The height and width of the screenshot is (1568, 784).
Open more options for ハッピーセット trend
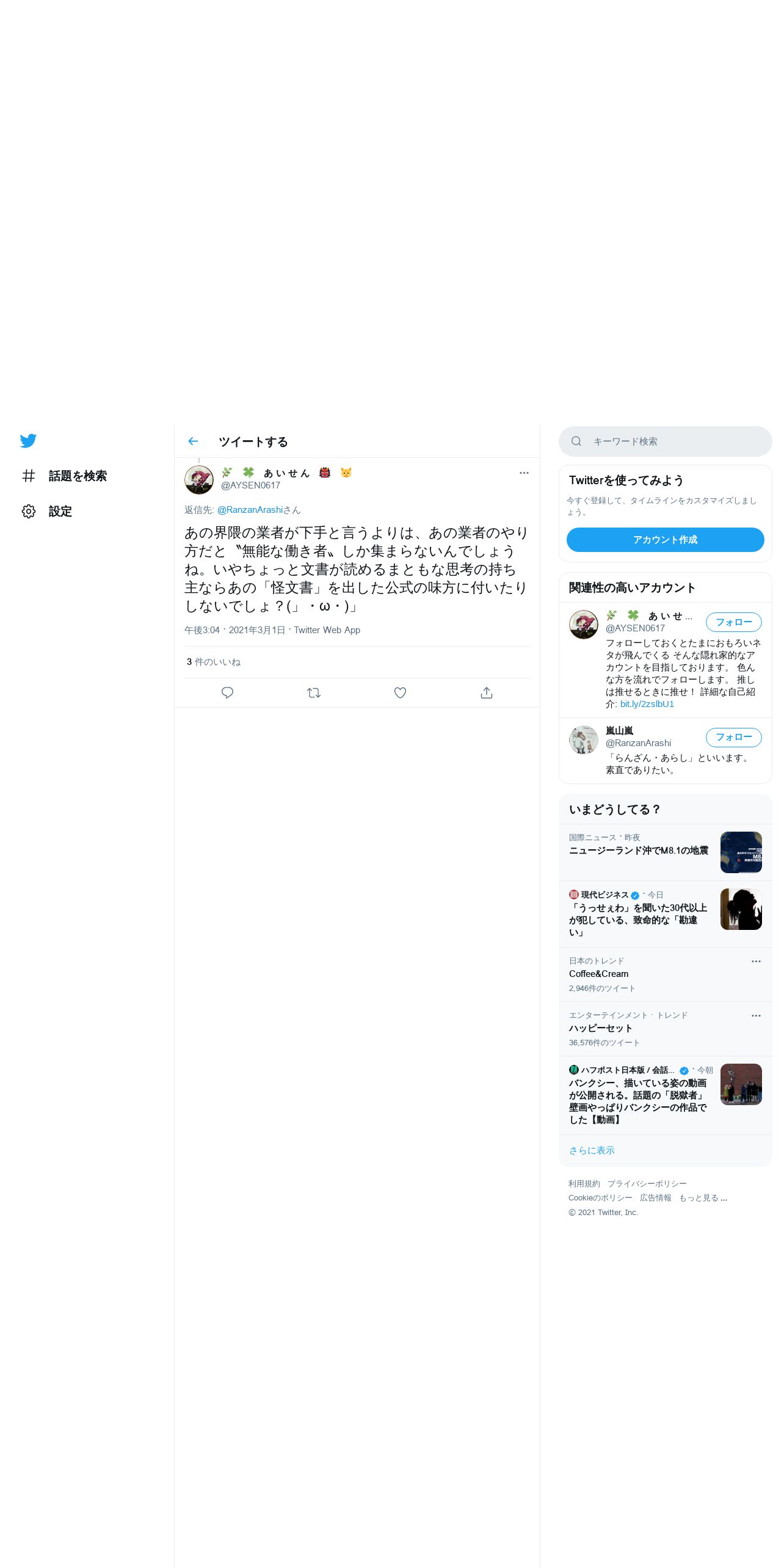click(x=756, y=1015)
